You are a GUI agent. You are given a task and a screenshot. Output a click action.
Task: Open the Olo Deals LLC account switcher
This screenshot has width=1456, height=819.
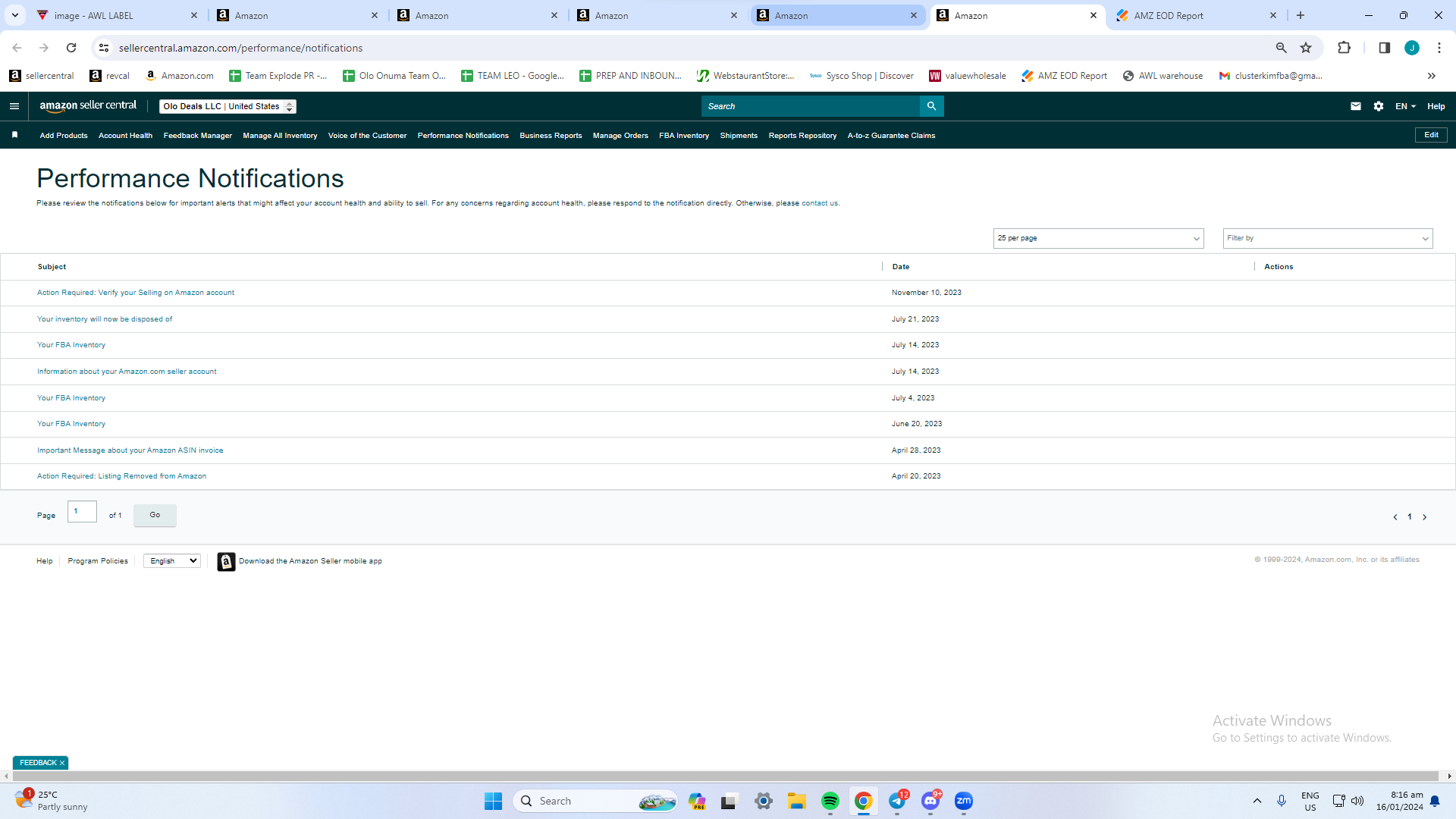227,106
